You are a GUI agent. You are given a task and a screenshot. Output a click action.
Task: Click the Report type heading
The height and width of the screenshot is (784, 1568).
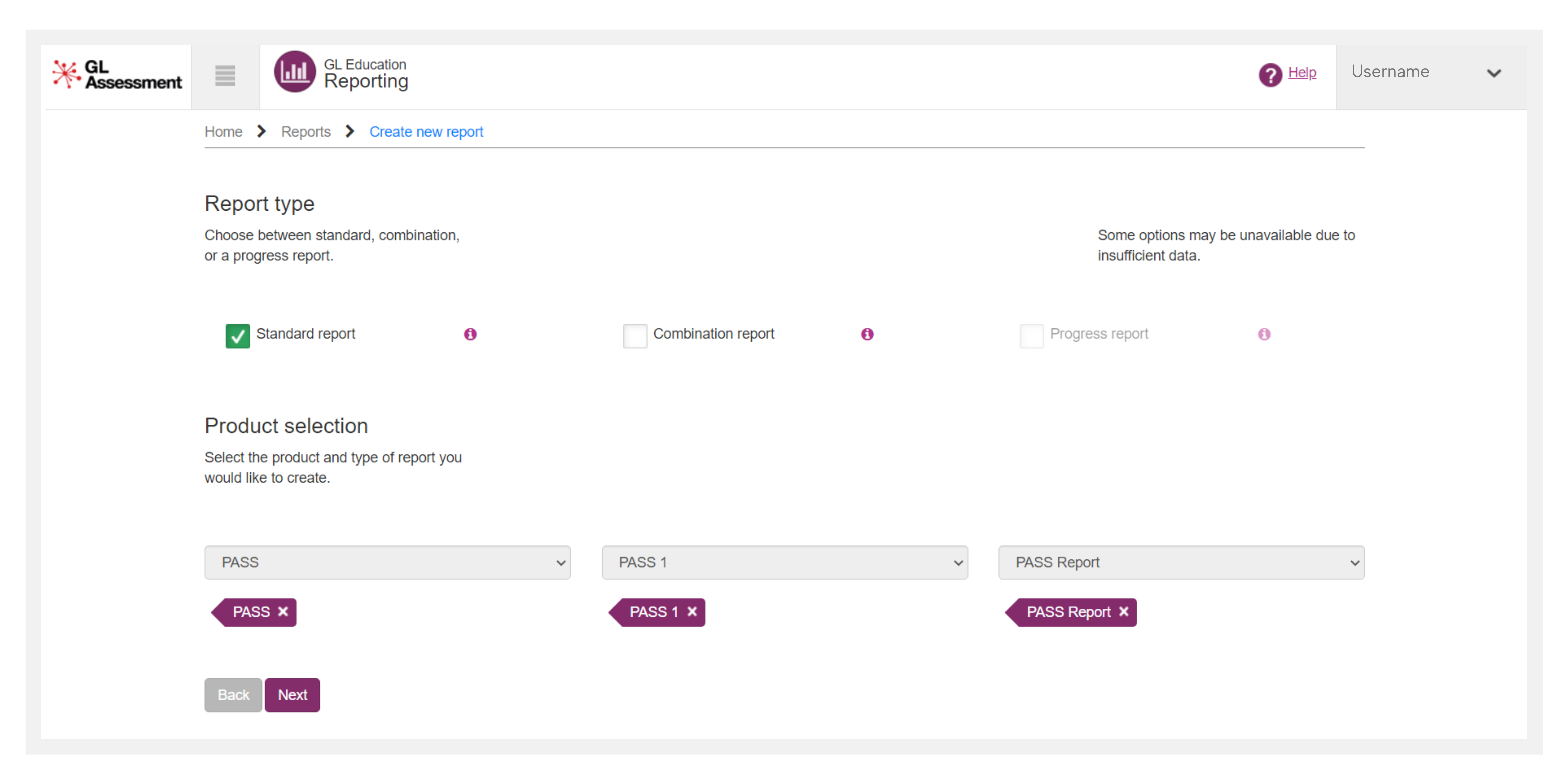click(x=259, y=203)
